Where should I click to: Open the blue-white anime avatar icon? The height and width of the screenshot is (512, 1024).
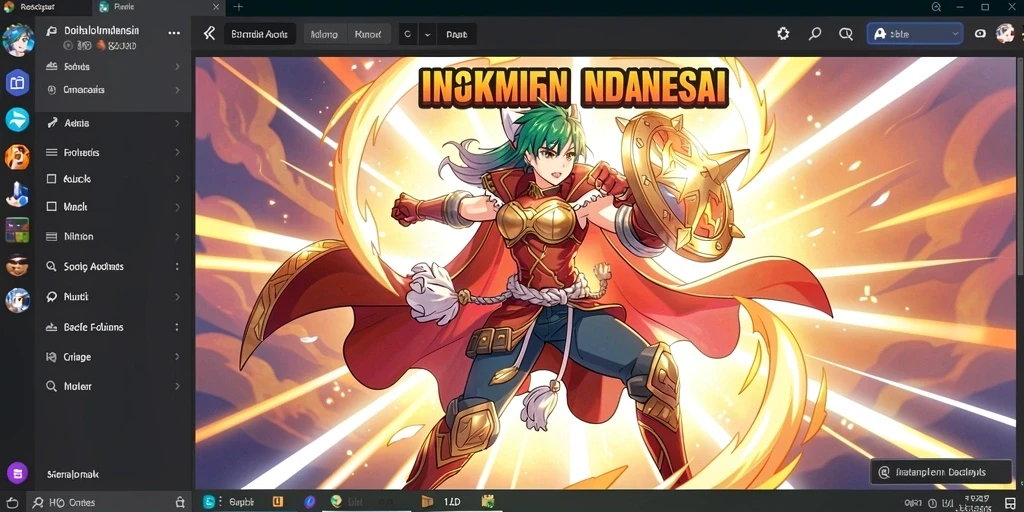(17, 300)
